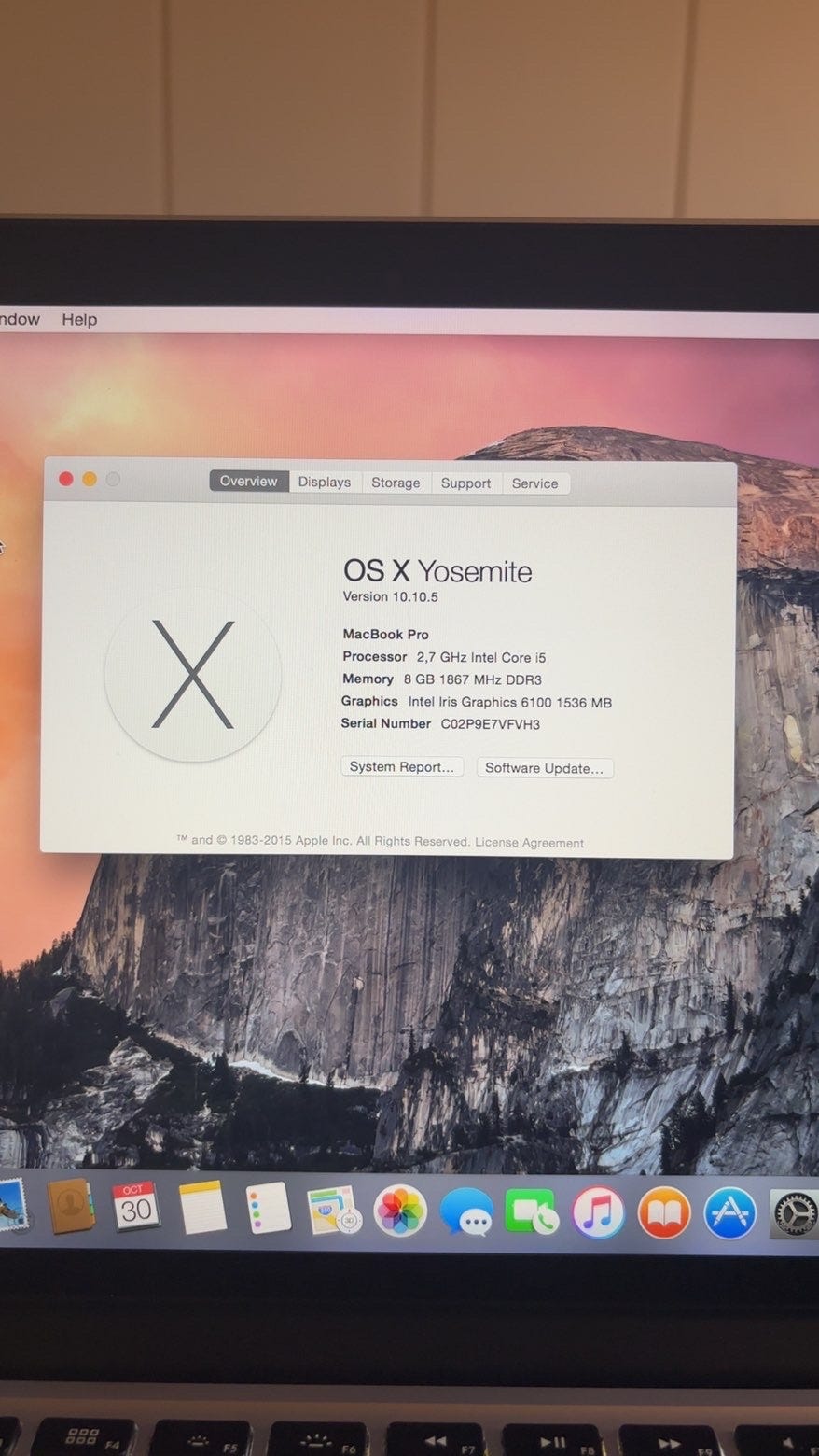The image size is (819, 1456).
Task: Click the Version 10.10.5 text
Action: coord(390,597)
